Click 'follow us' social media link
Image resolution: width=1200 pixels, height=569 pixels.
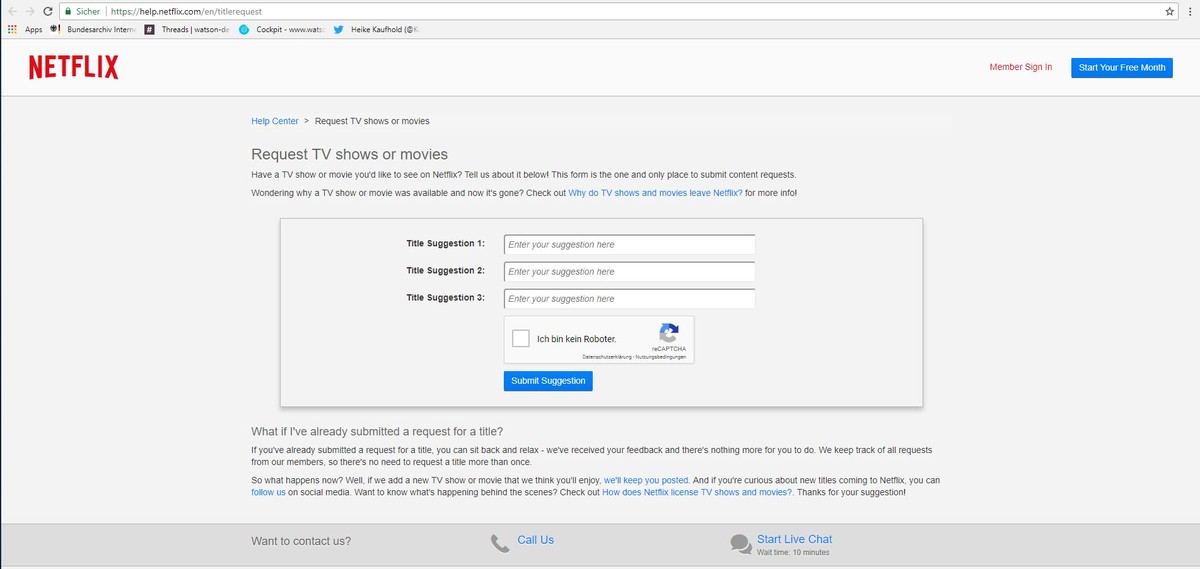pyautogui.click(x=268, y=492)
